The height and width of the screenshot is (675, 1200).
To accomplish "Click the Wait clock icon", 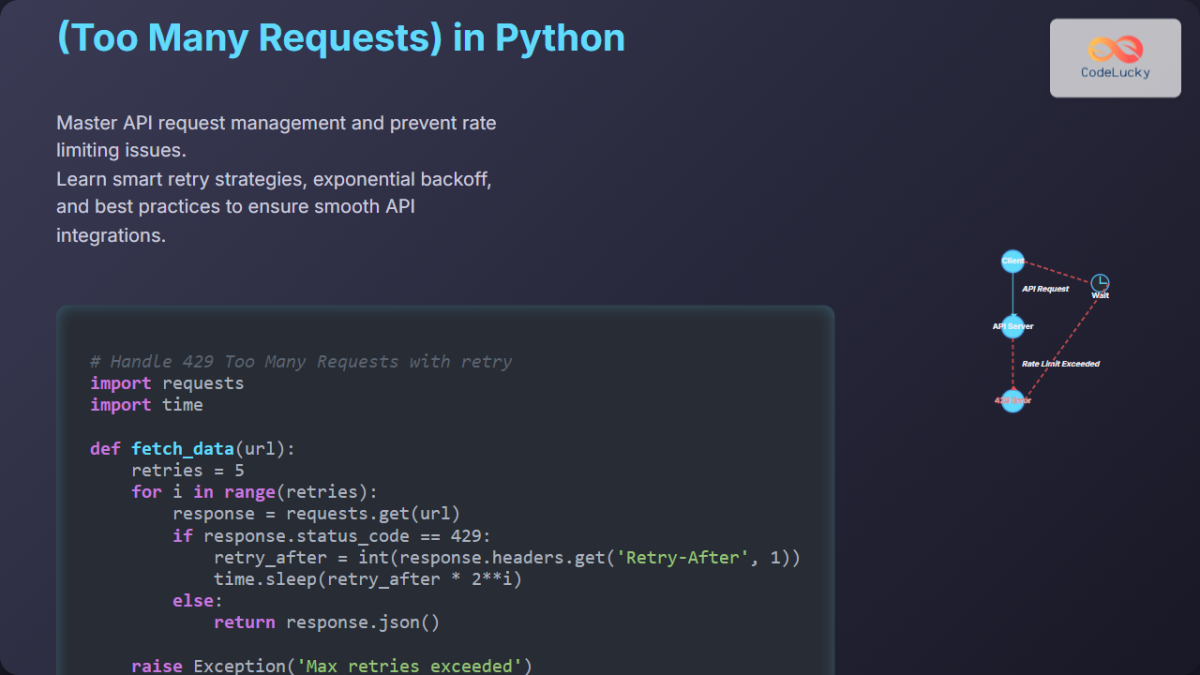I will [1099, 283].
